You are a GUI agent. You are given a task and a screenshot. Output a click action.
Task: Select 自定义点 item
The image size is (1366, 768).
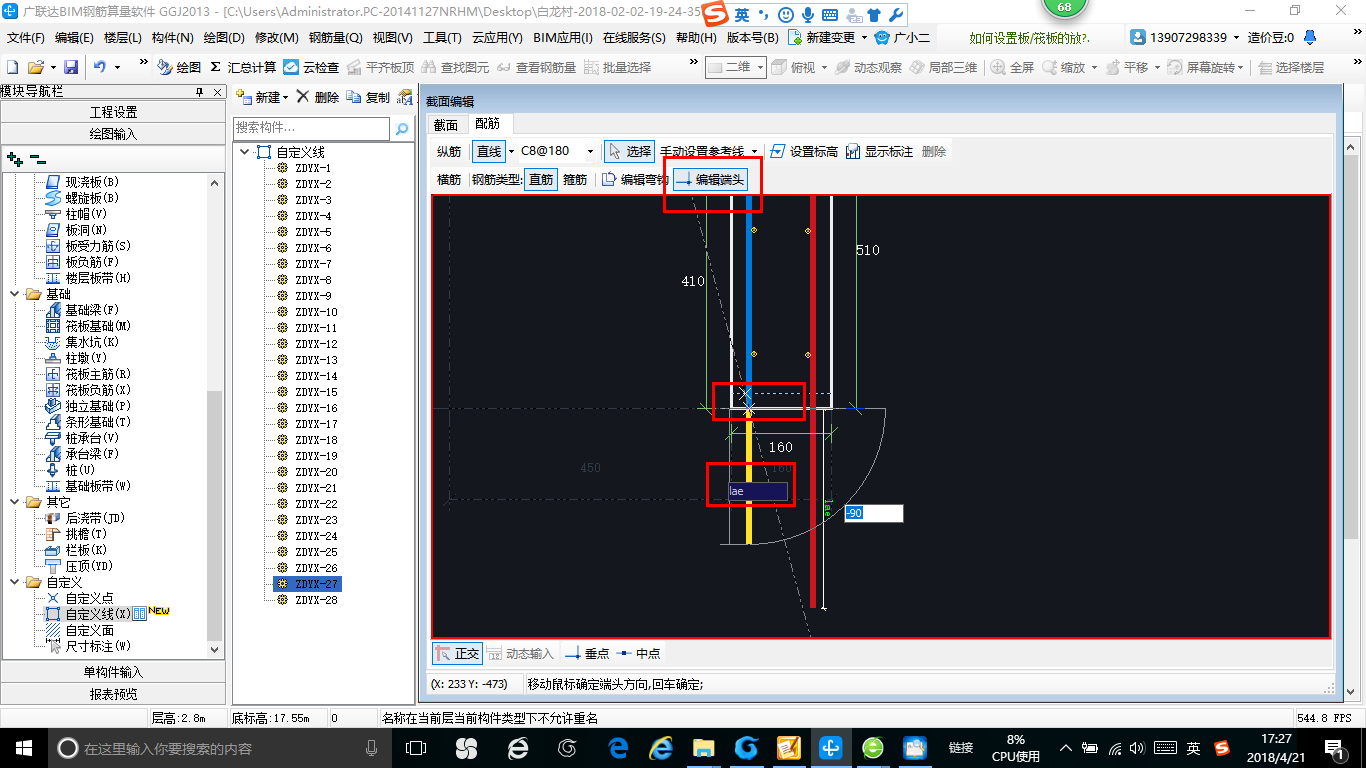(80, 598)
